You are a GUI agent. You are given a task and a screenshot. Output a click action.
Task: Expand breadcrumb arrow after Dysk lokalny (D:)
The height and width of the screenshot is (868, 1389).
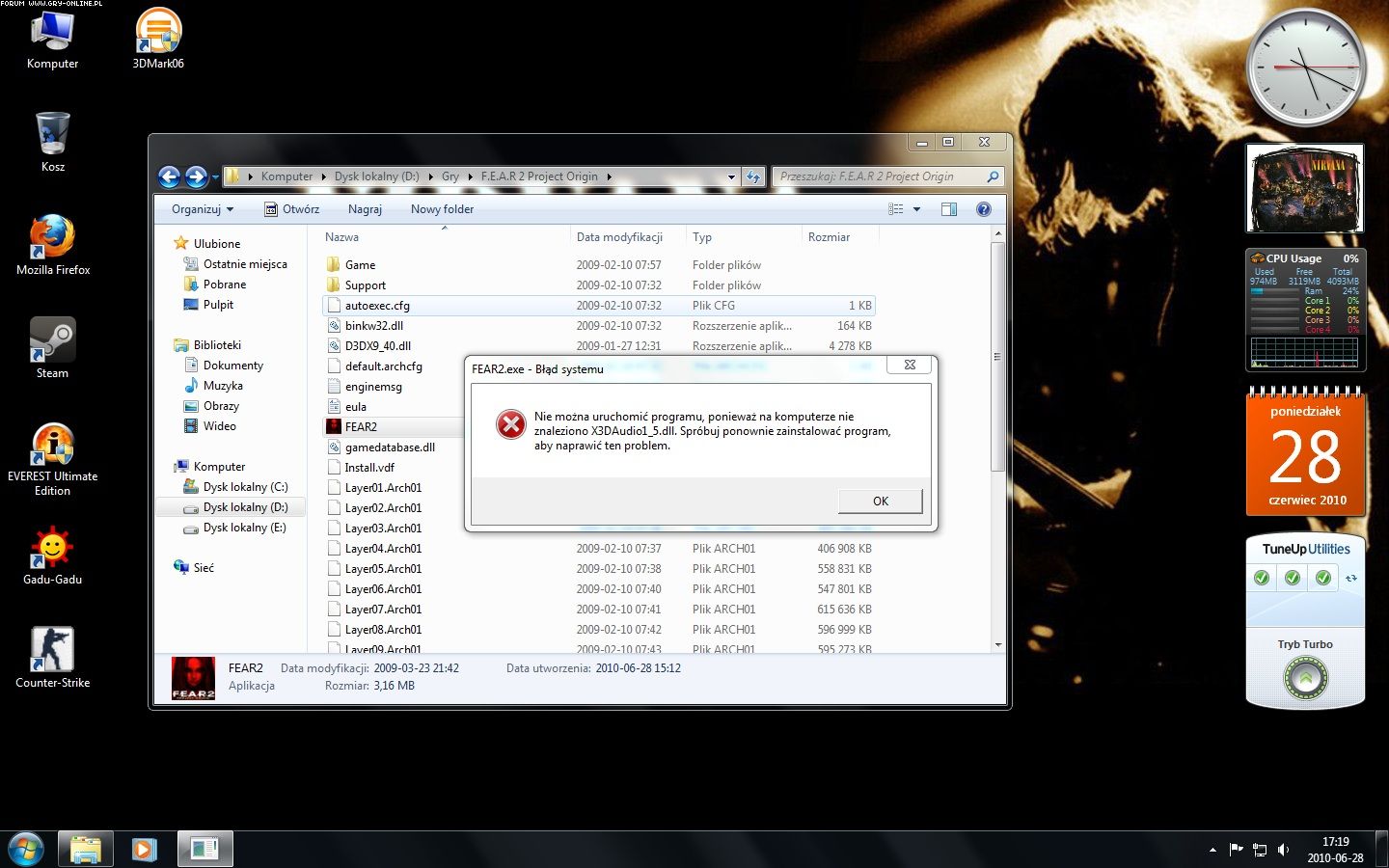point(431,176)
